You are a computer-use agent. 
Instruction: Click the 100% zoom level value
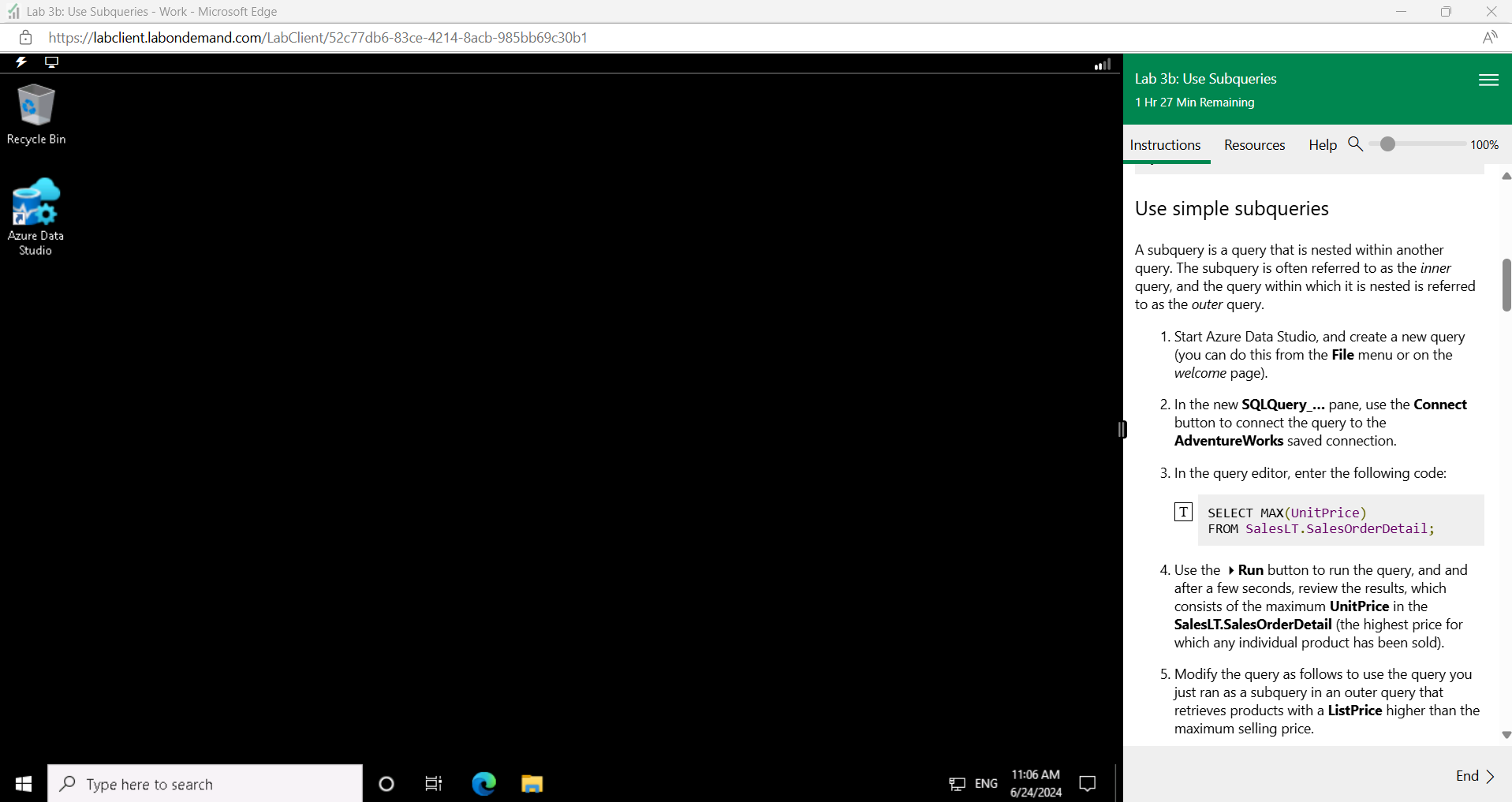(1484, 145)
